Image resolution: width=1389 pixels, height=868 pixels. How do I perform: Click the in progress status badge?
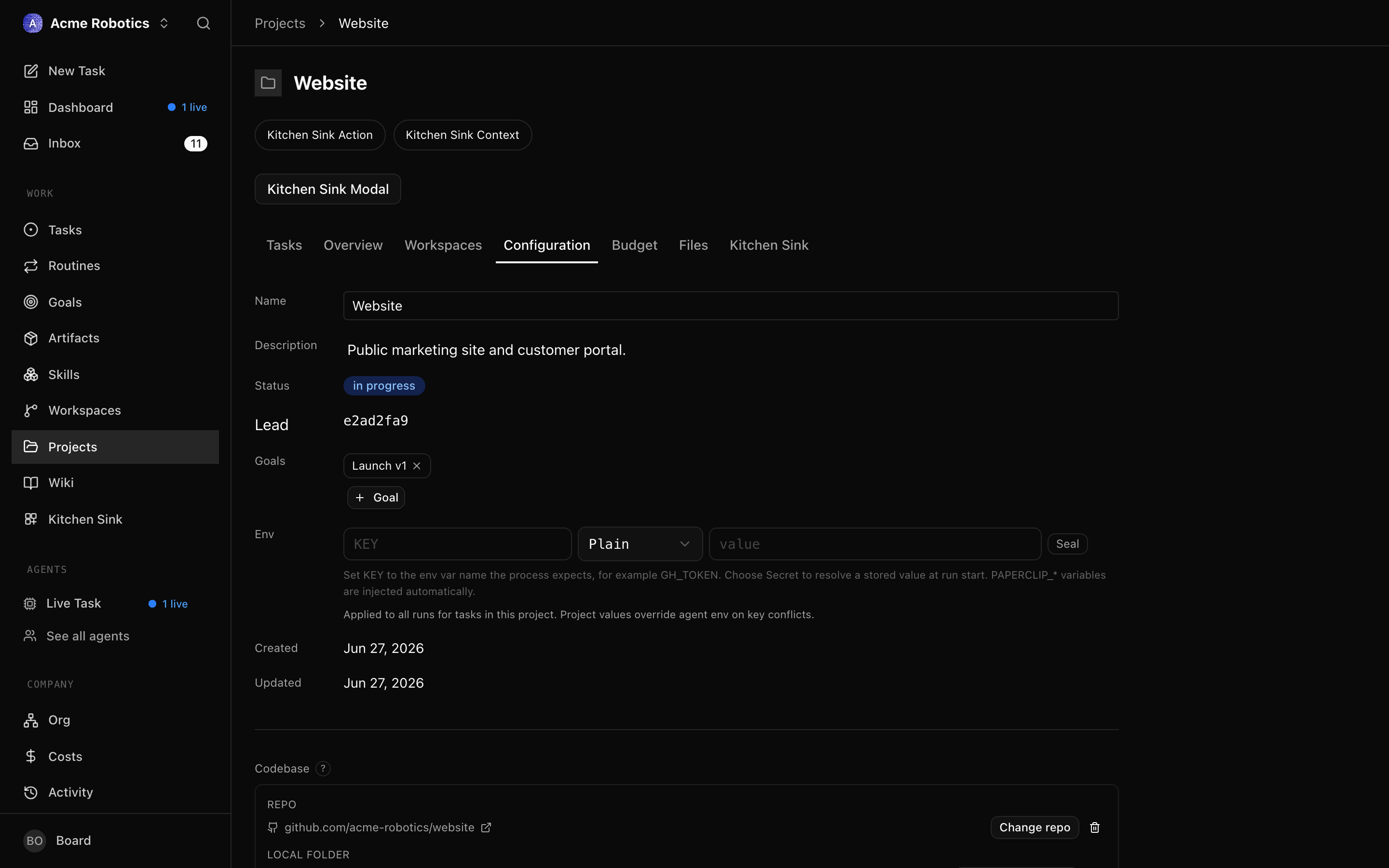pyautogui.click(x=384, y=386)
